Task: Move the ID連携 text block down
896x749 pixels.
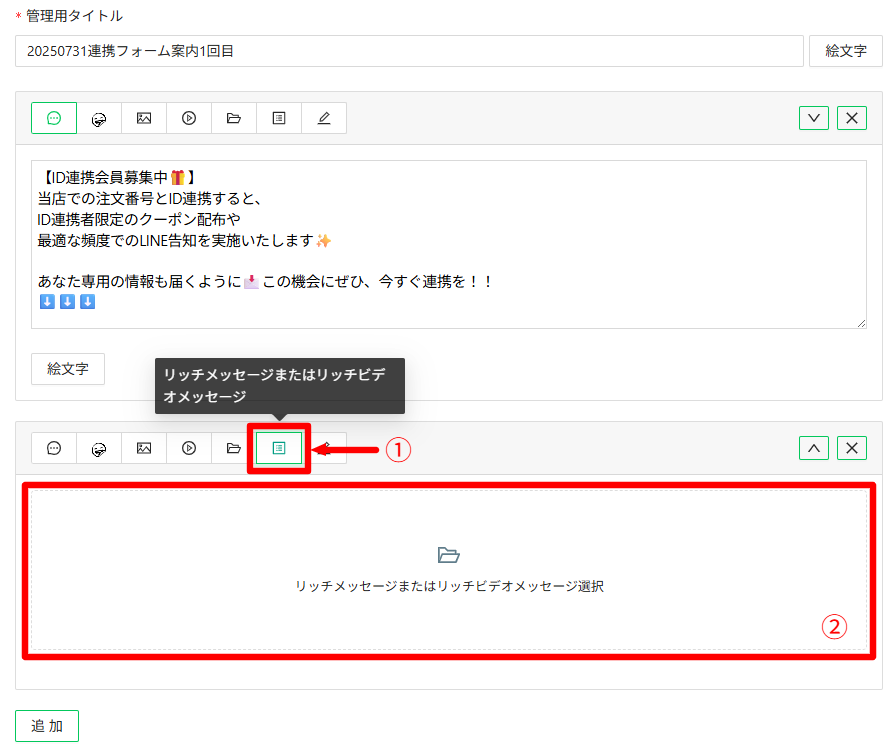Action: 814,118
